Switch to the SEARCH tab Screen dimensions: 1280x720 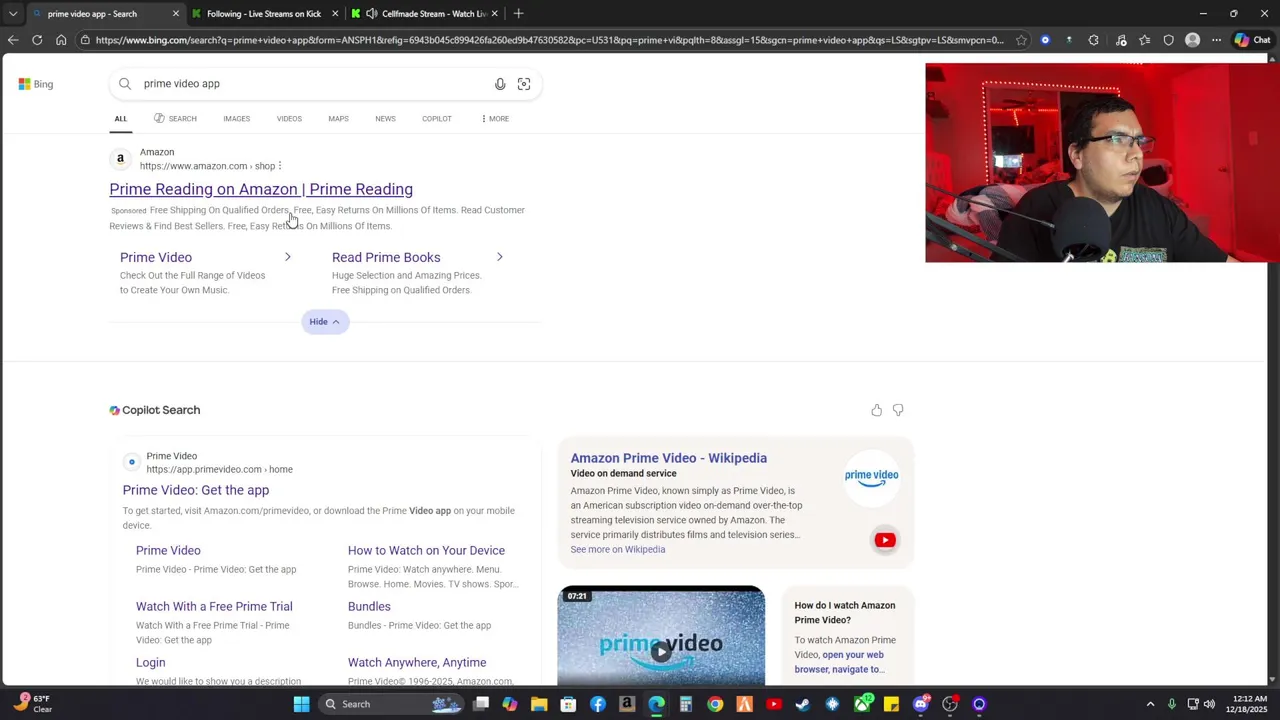(x=175, y=118)
